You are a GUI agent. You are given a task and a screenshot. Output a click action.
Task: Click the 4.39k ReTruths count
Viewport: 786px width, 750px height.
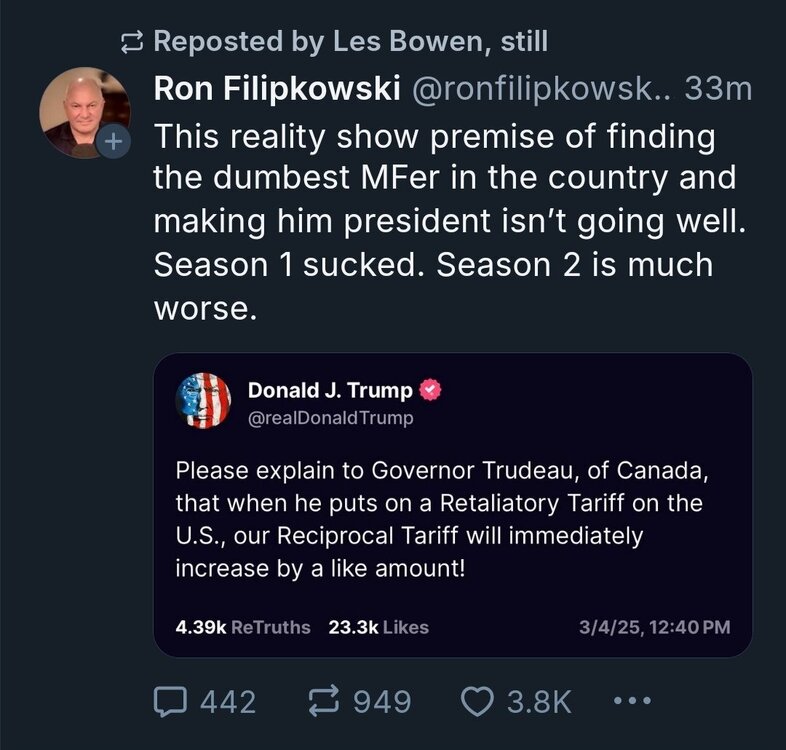click(242, 628)
